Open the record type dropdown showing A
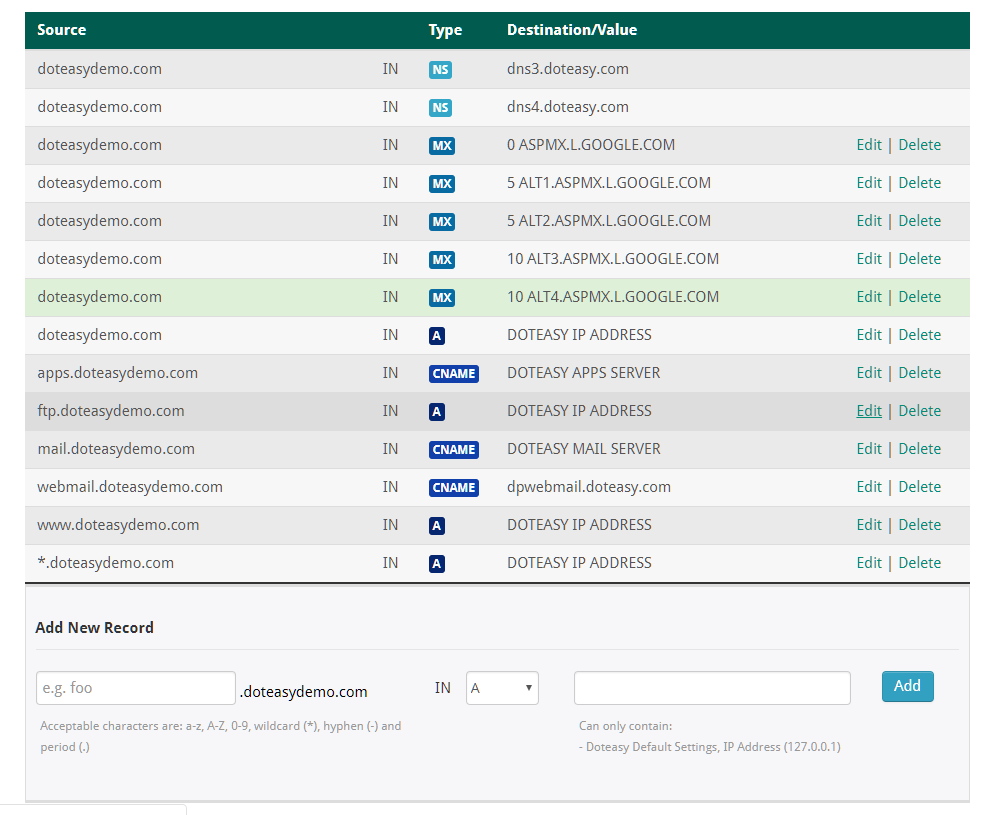The image size is (985, 815). pyautogui.click(x=502, y=688)
